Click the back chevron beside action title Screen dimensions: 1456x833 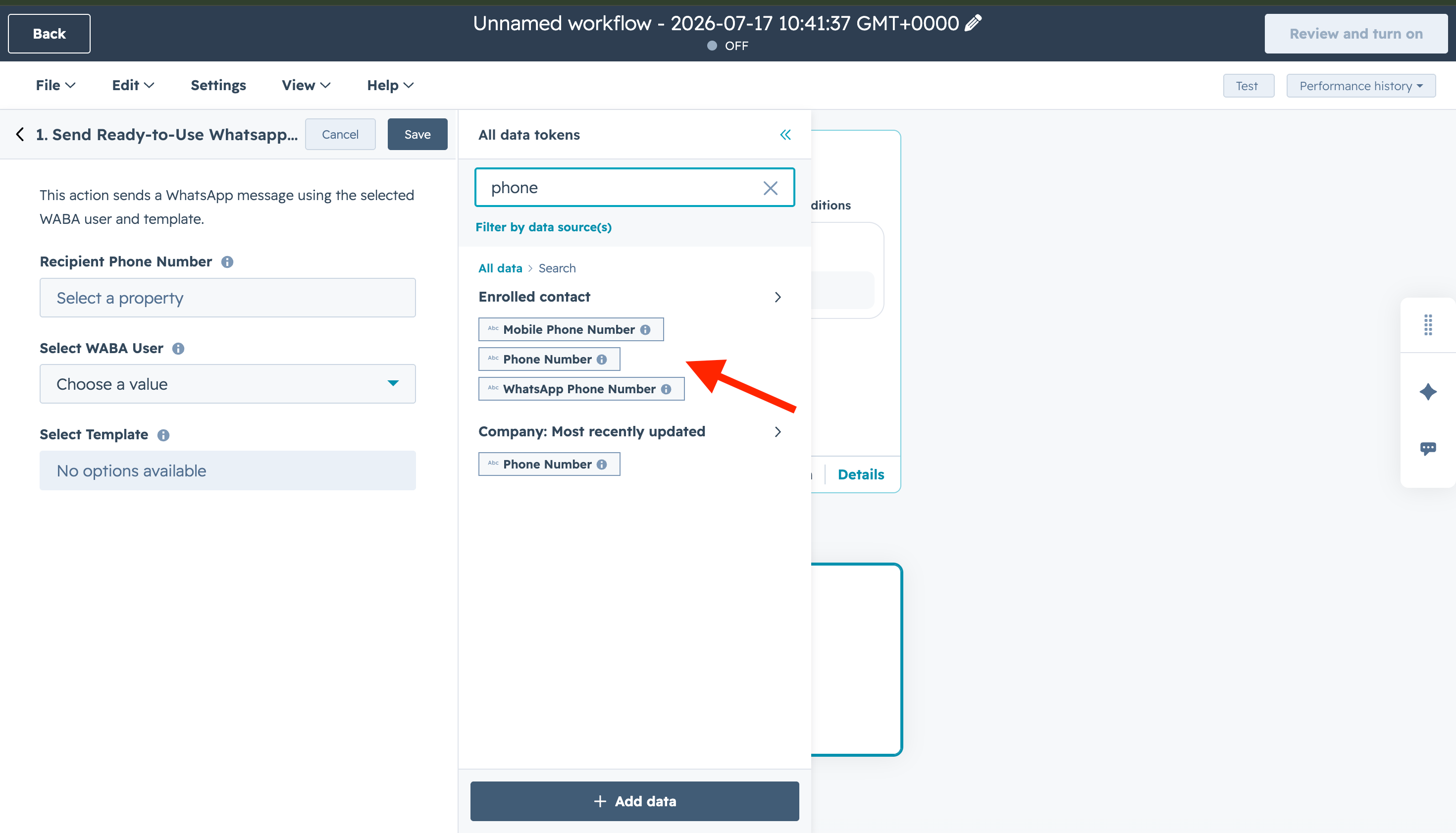(x=20, y=134)
